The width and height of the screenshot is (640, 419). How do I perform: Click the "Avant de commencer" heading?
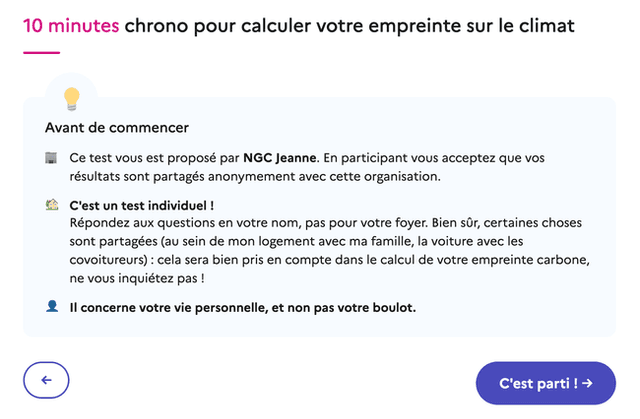117,128
